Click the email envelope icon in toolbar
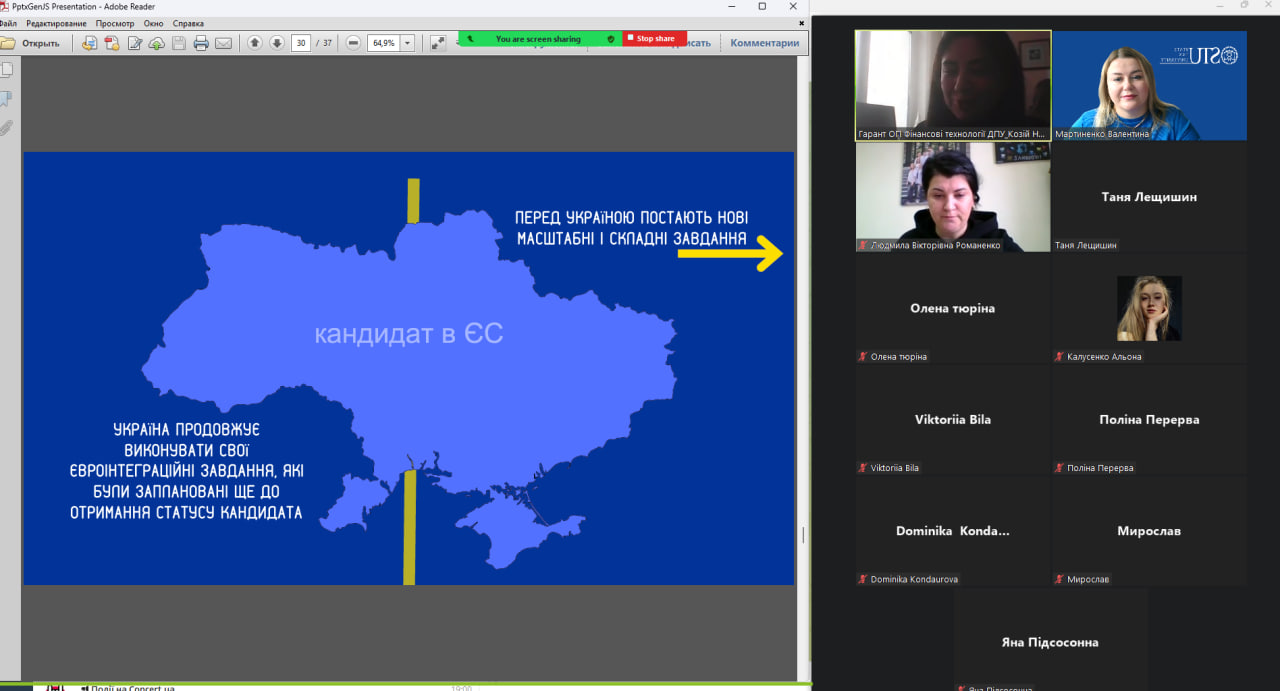1280x691 pixels. [x=224, y=43]
